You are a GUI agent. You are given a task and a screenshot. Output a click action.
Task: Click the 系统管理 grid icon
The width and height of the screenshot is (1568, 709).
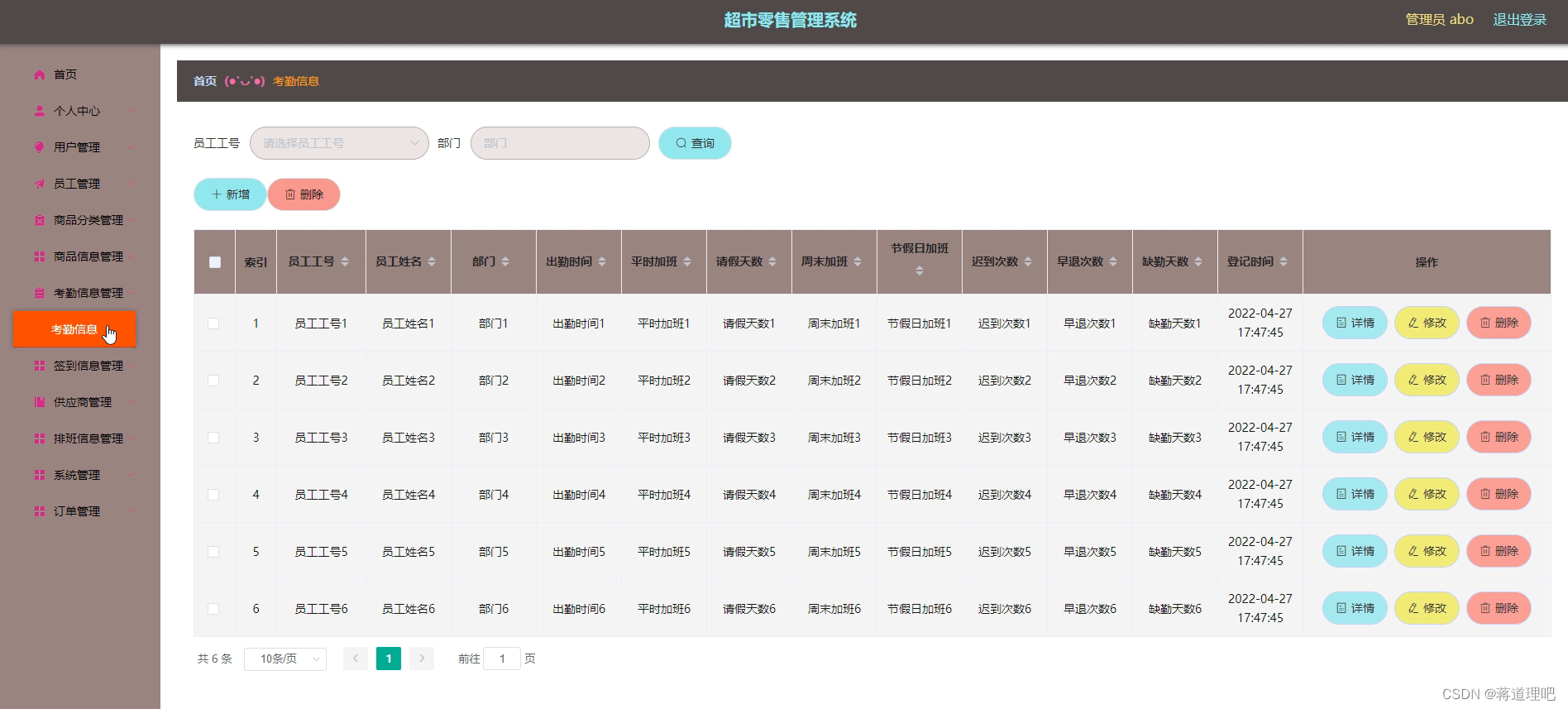(39, 475)
